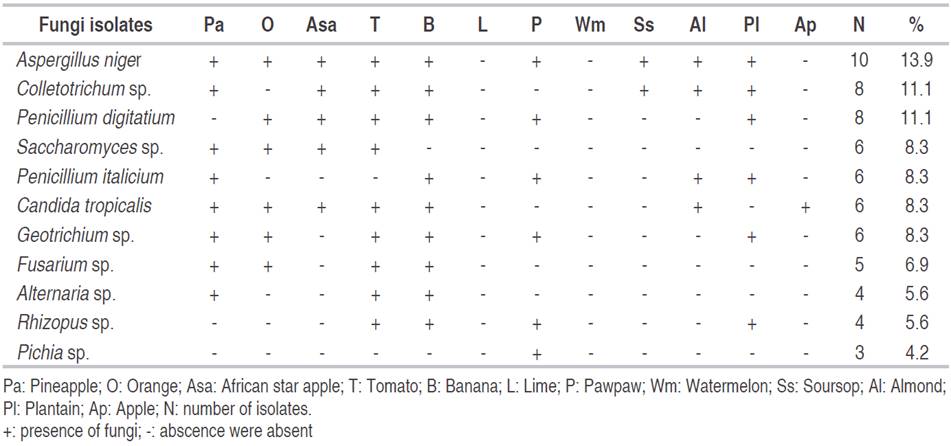Image resolution: width=951 pixels, height=446 pixels.
Task: Select the Penicillium digitatium row name
Action: tap(95, 119)
